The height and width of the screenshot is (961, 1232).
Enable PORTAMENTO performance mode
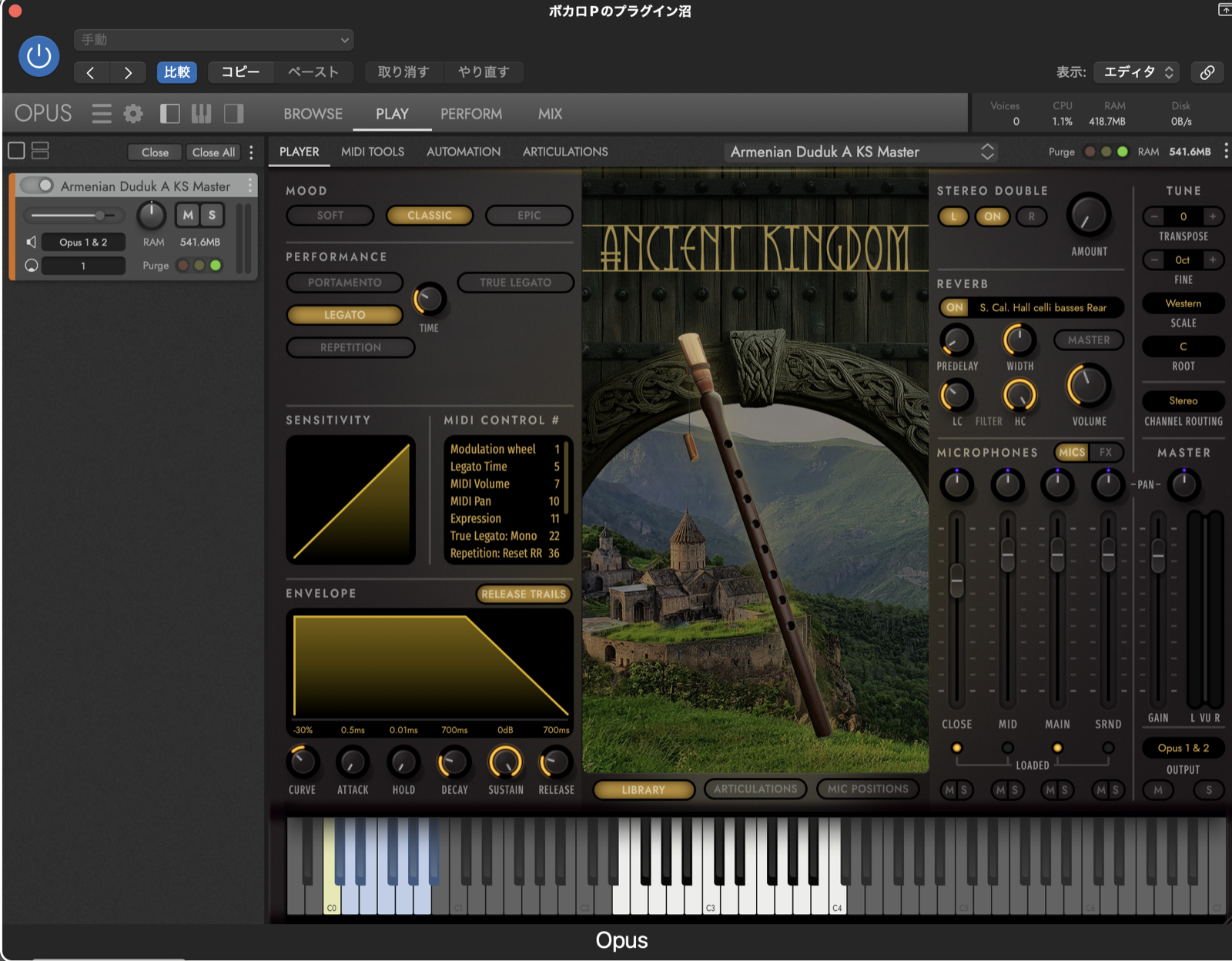click(344, 283)
